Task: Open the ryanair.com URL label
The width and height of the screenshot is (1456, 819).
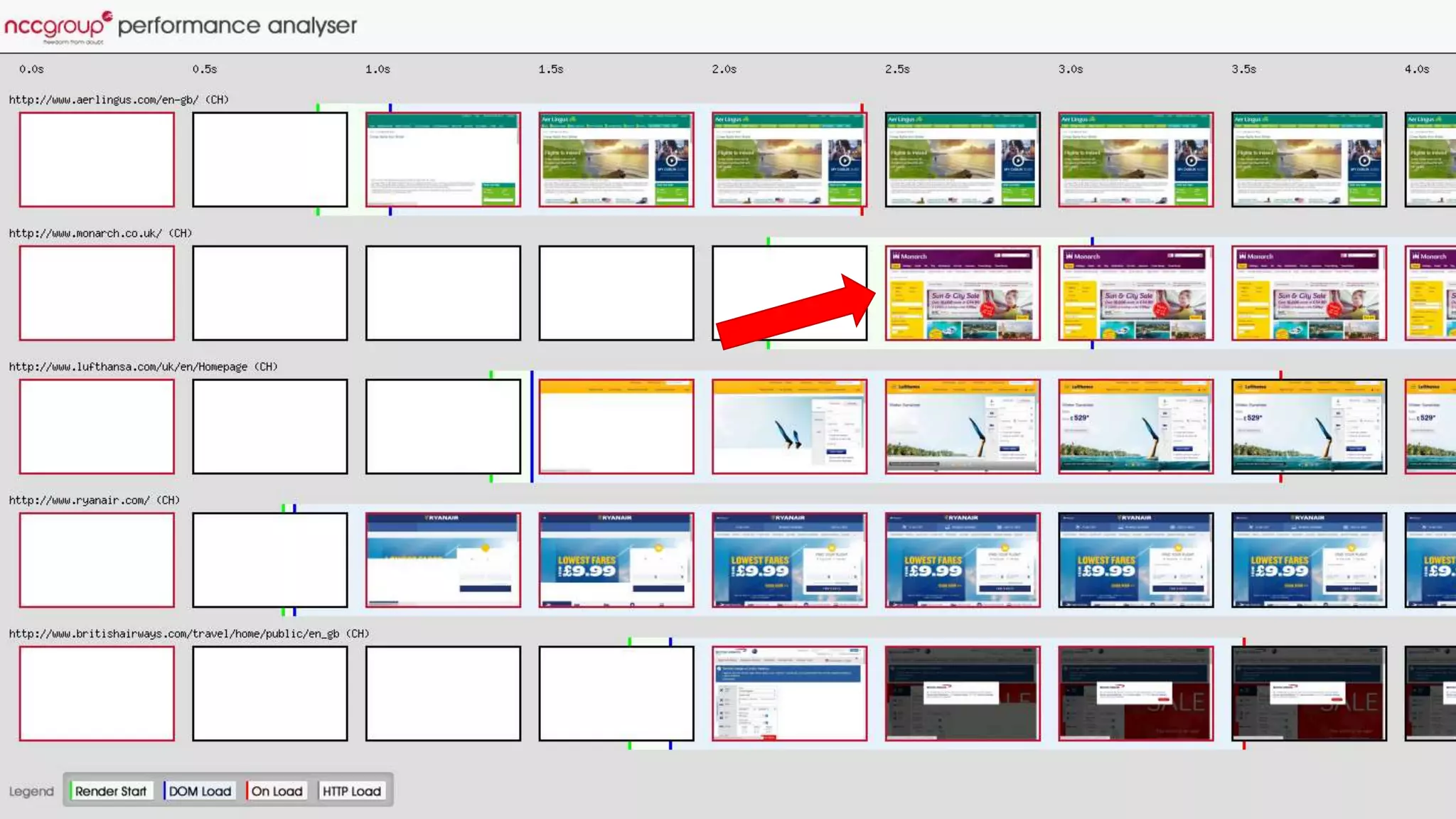Action: [x=94, y=500]
